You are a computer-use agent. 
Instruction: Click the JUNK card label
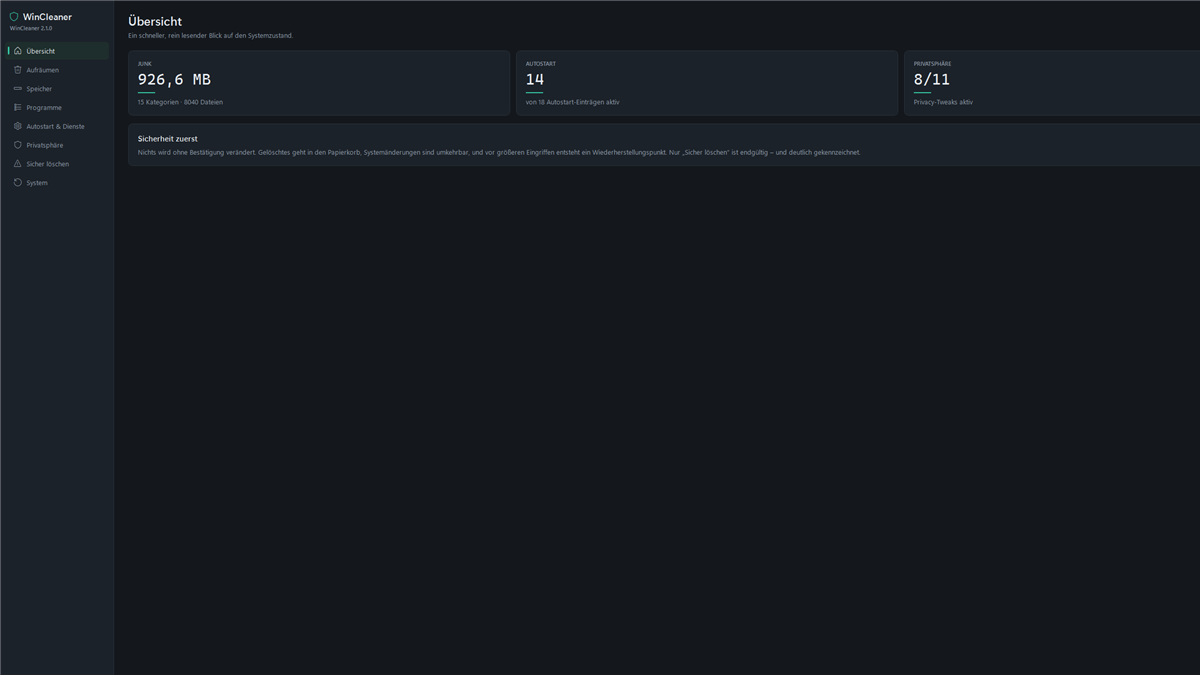[145, 63]
